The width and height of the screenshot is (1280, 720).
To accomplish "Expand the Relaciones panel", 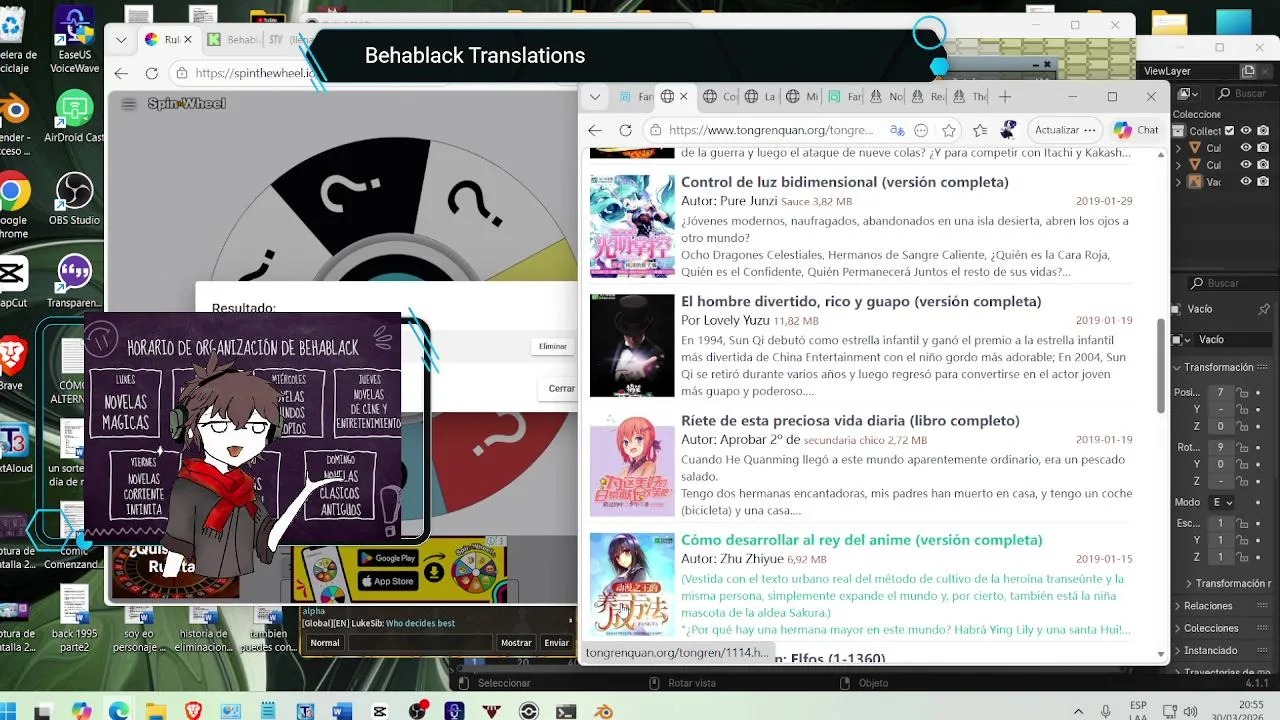I will [1178, 606].
